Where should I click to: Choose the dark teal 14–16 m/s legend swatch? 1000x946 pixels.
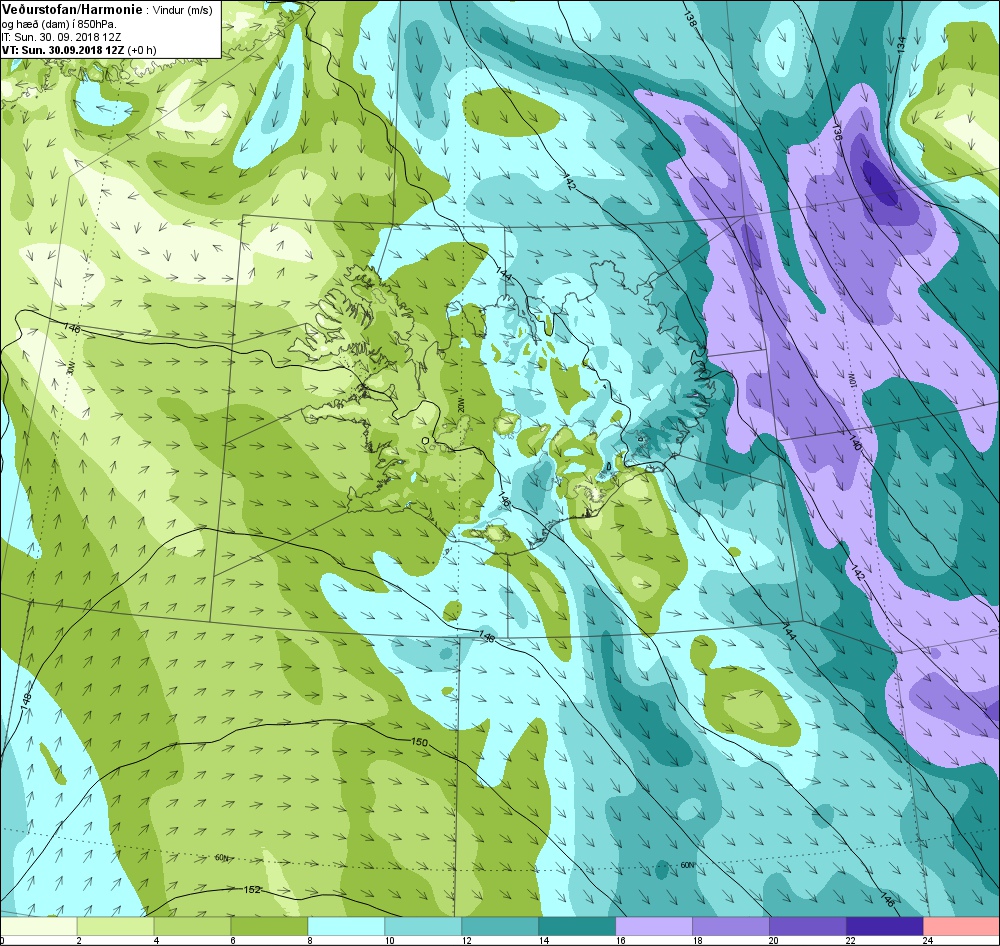pyautogui.click(x=577, y=926)
